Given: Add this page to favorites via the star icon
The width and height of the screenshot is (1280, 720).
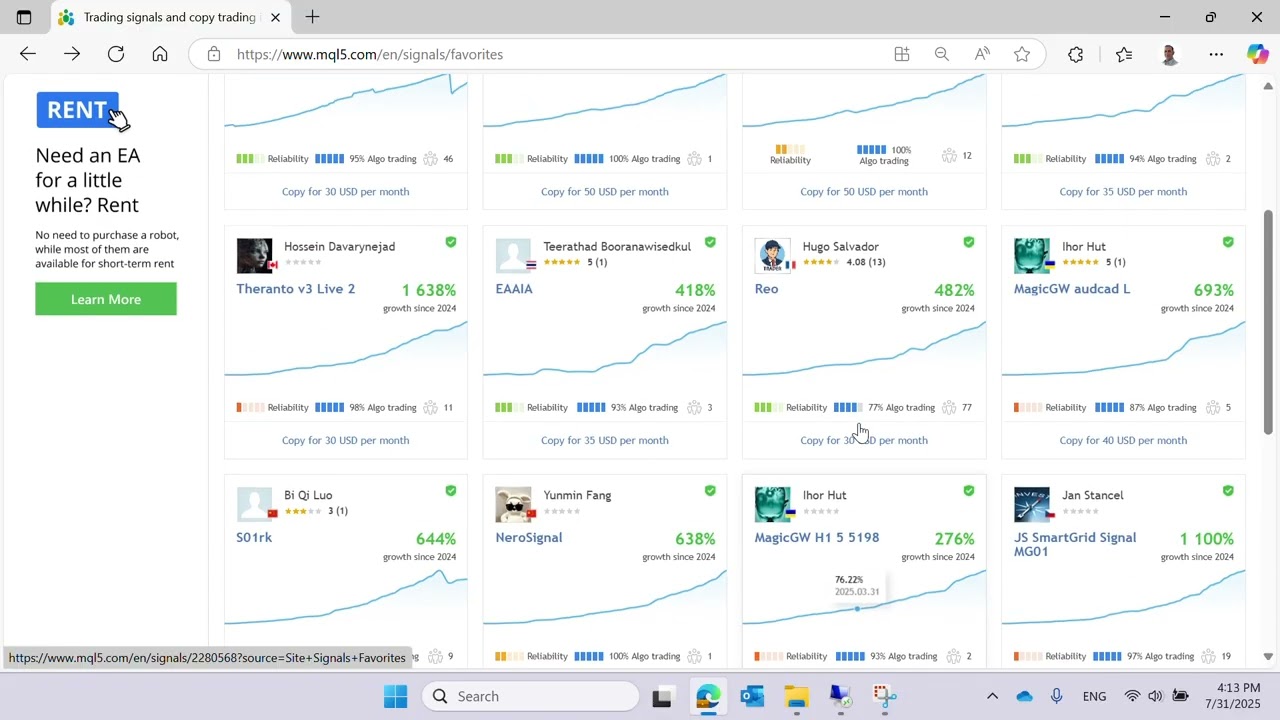Looking at the screenshot, I should click(1022, 54).
